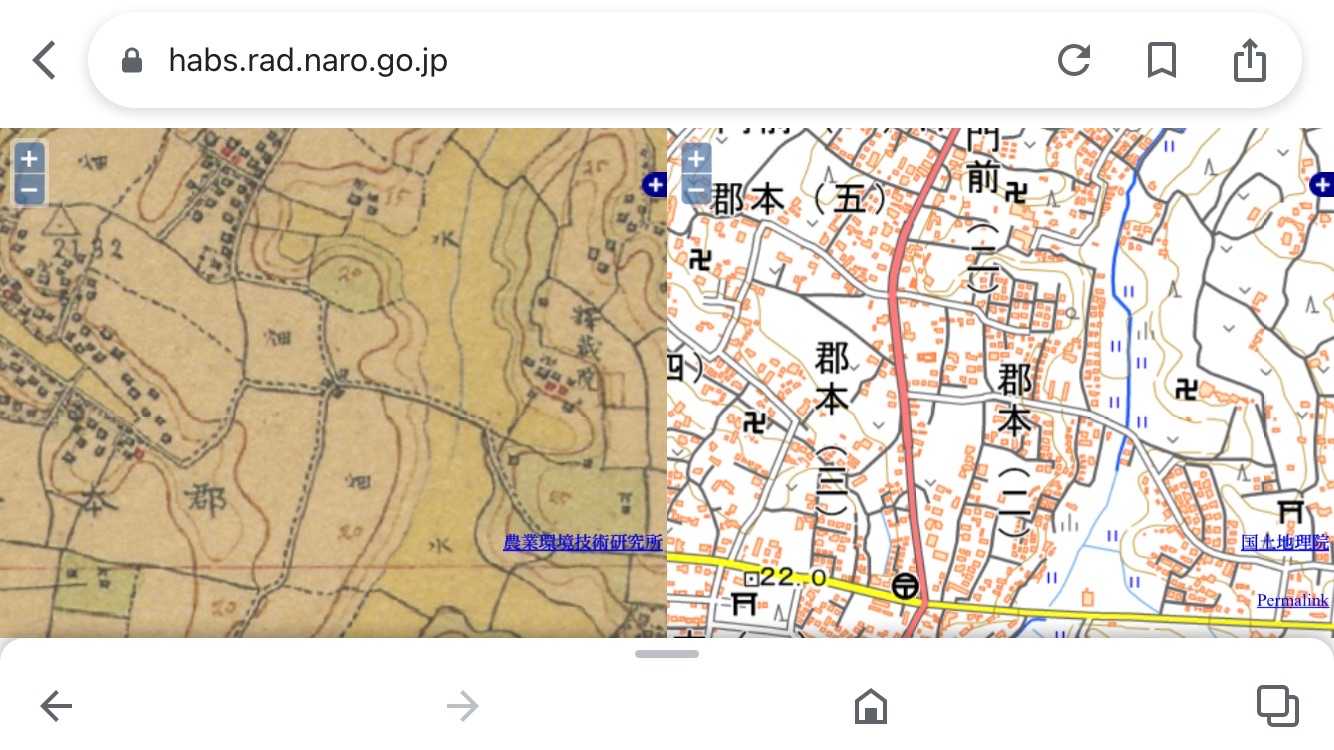The image size is (1334, 750).
Task: Zoom out on the modern right map
Action: tap(696, 188)
